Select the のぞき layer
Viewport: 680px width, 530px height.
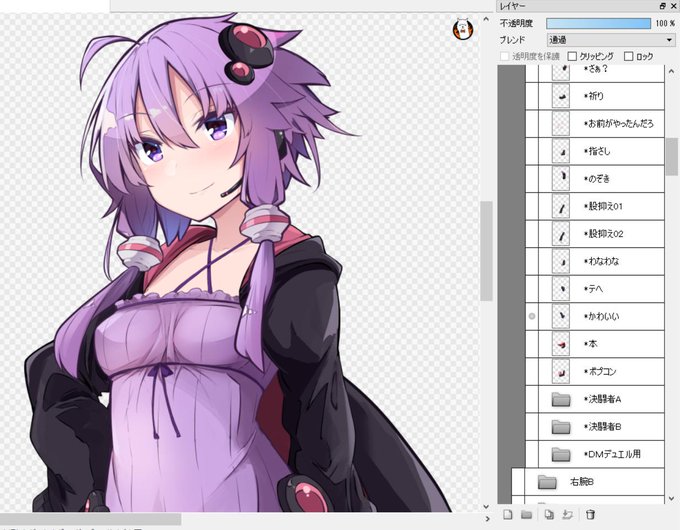[595, 179]
